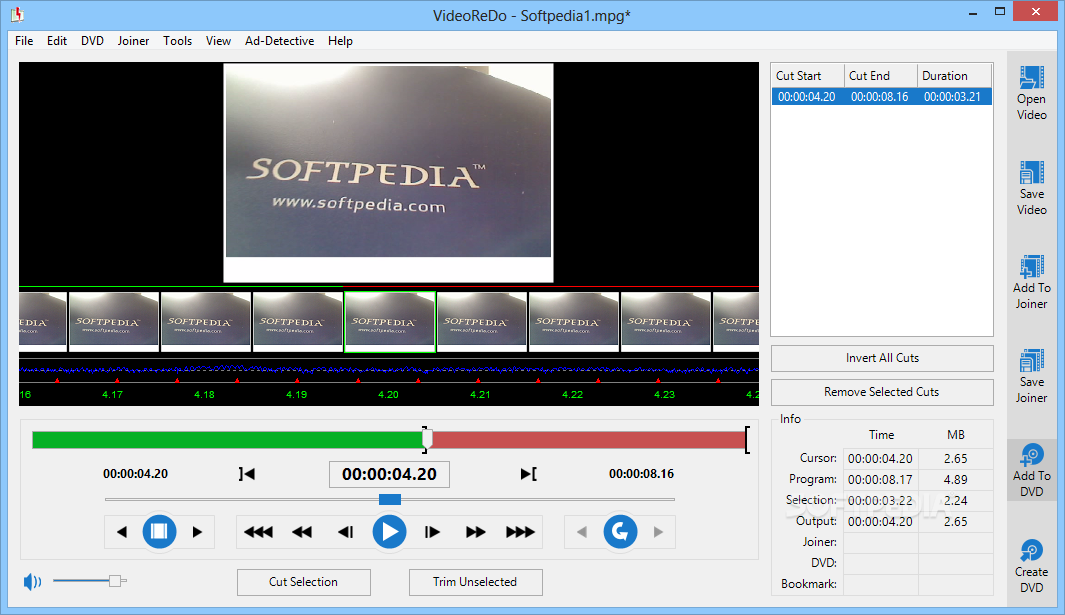
Task: Click the double-arrow fast forward button
Action: [475, 532]
